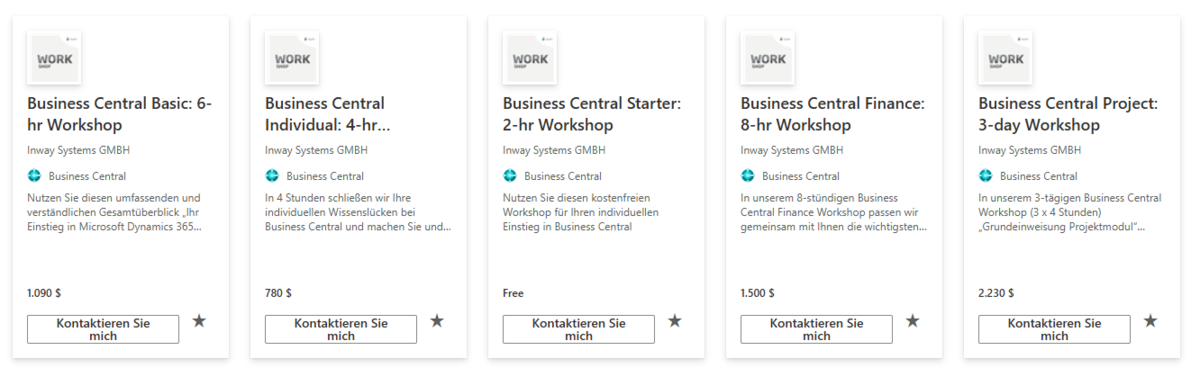Click Kontaktieren Sie mich on Finance workshop card

pos(817,329)
